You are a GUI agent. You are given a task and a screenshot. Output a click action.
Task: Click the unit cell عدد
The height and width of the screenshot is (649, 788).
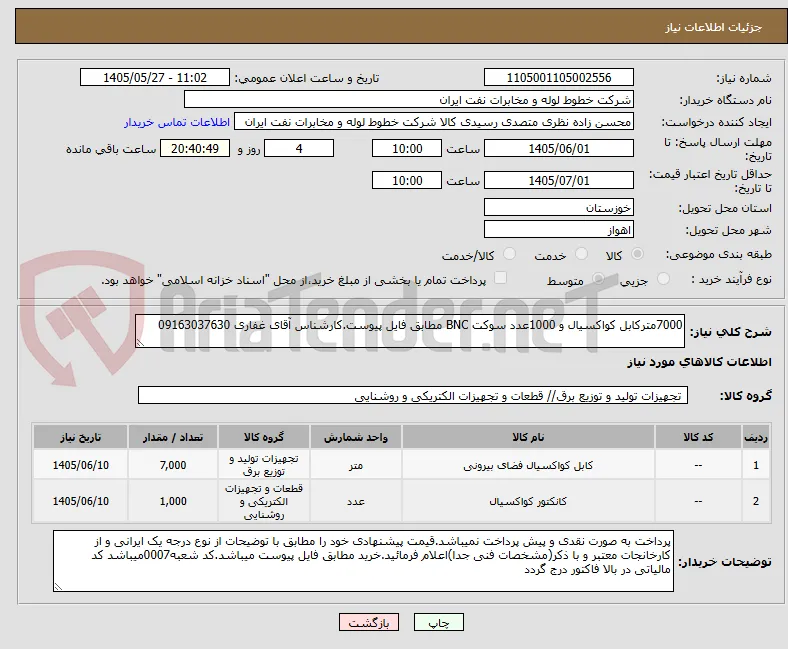[x=356, y=501]
